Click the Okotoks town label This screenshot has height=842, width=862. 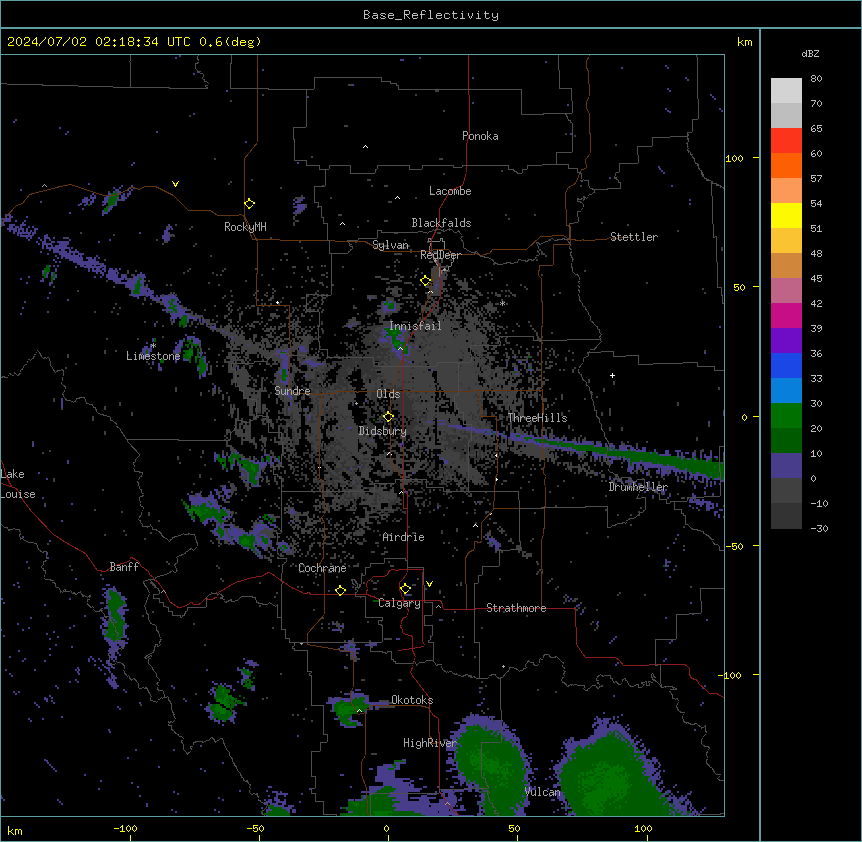pyautogui.click(x=412, y=700)
